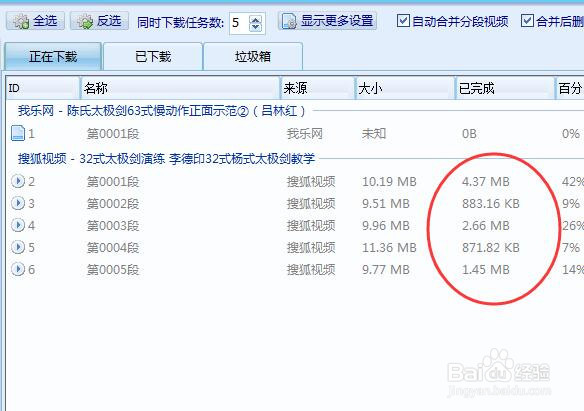Click completed value 4.37 MB
This screenshot has width=584, height=411.
pyautogui.click(x=486, y=182)
